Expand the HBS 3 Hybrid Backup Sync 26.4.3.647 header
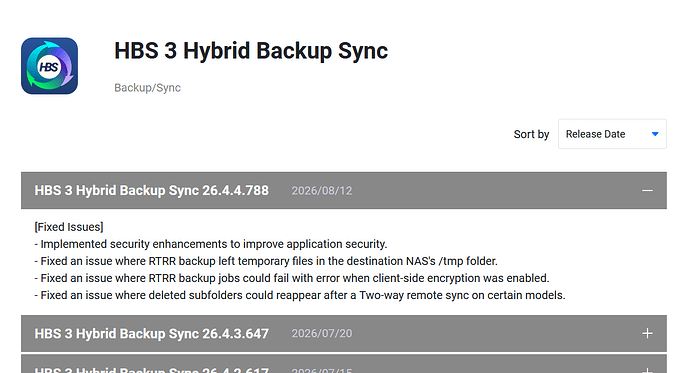The width and height of the screenshot is (689, 373). click(344, 333)
